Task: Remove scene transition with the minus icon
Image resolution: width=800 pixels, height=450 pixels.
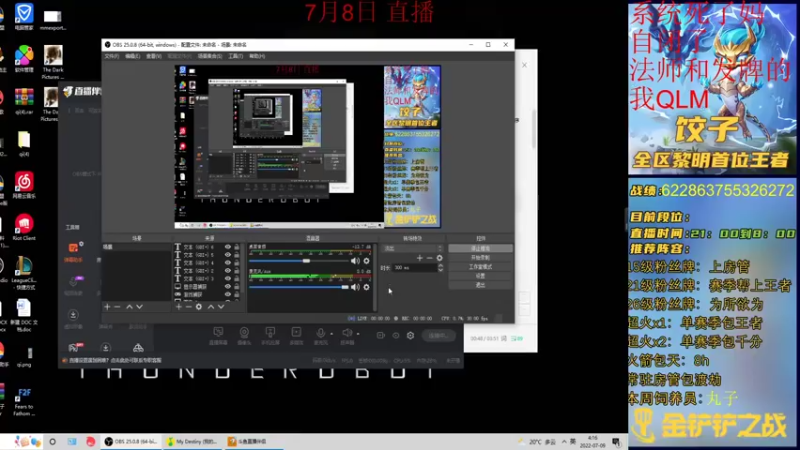Action: pos(430,258)
